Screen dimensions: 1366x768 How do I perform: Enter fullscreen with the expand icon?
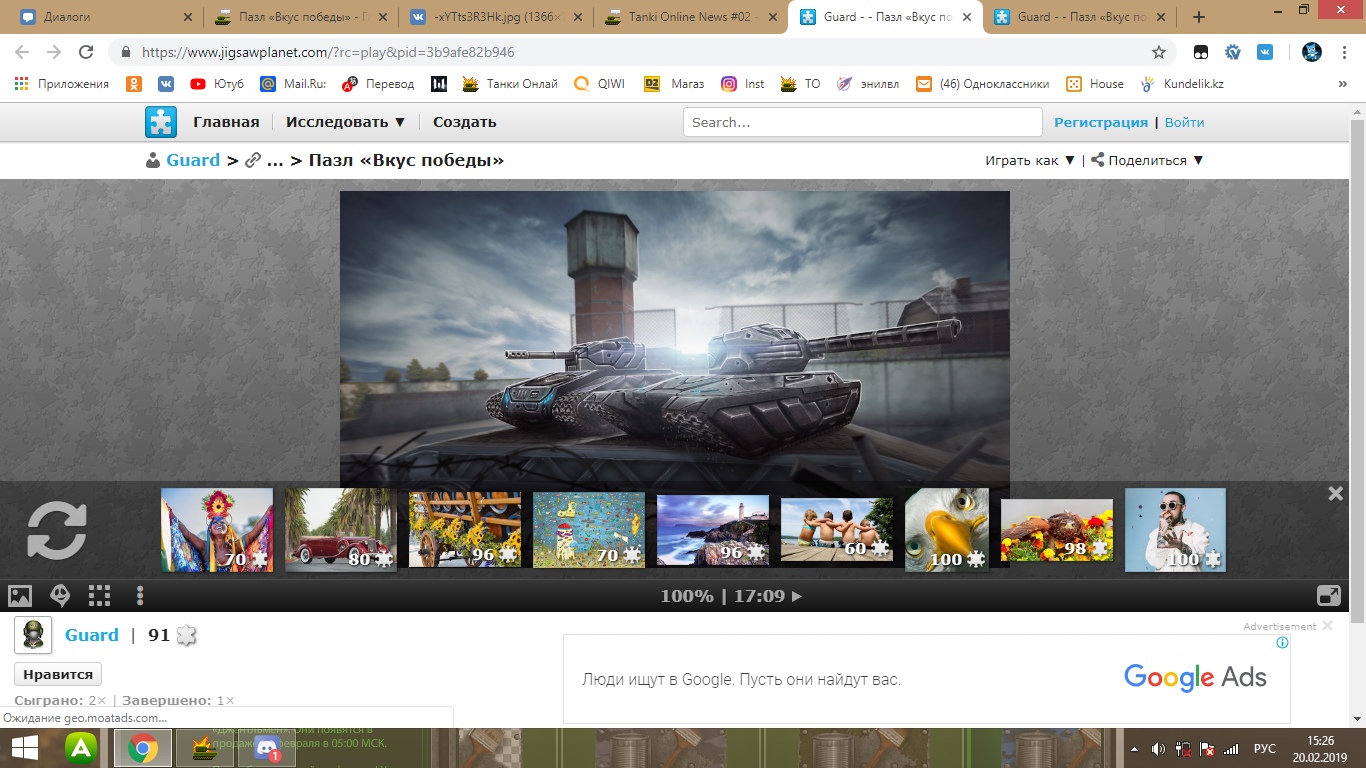click(1329, 595)
